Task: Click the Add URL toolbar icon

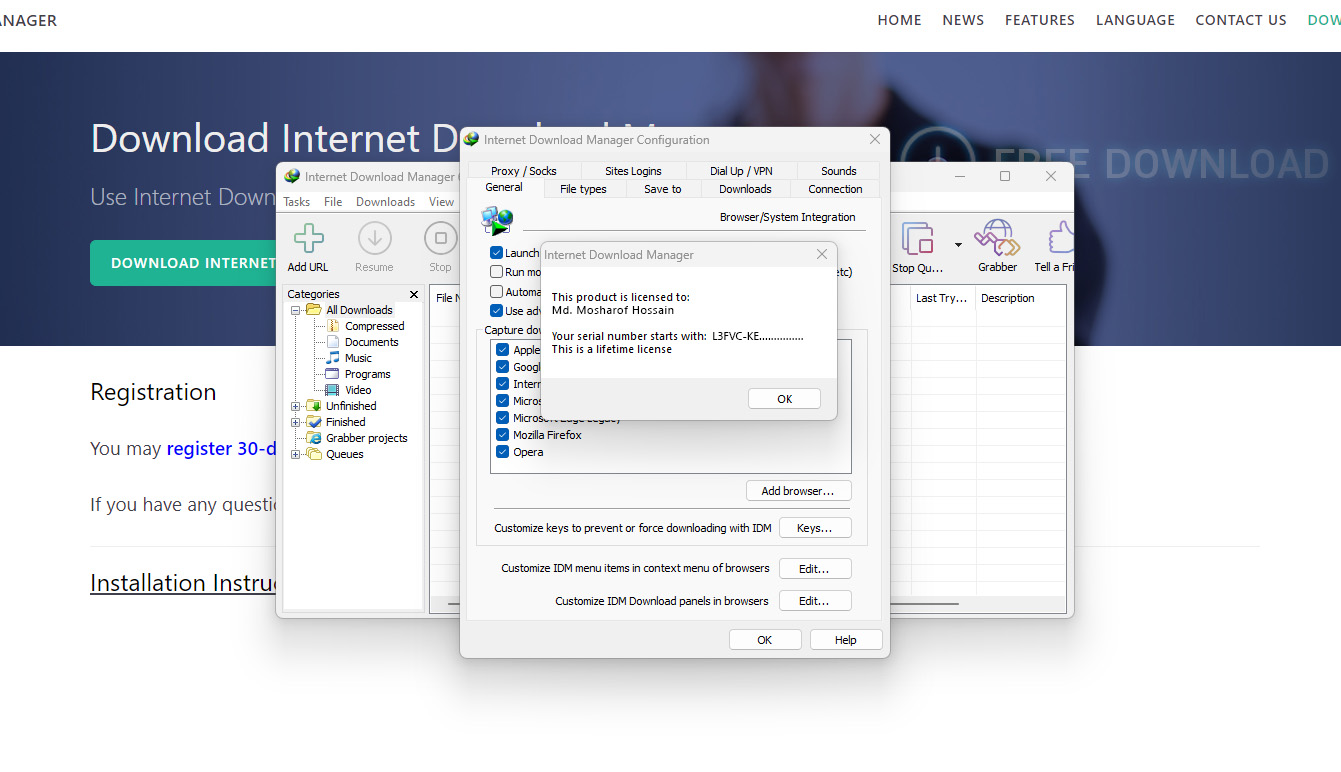Action: coord(308,240)
